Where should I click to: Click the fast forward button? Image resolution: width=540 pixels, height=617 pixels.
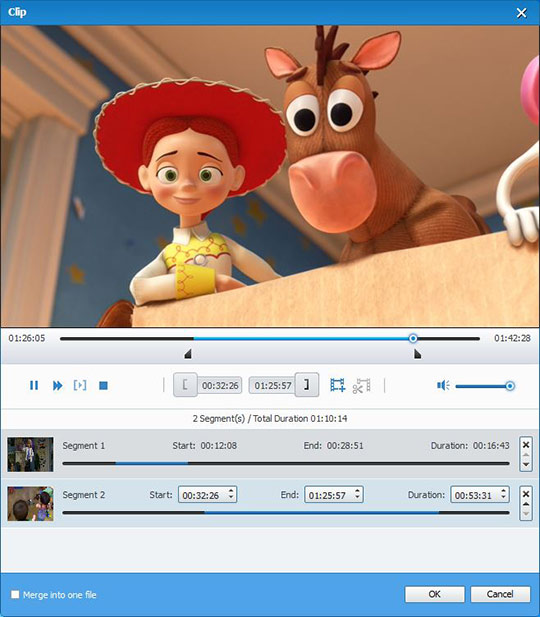(57, 385)
